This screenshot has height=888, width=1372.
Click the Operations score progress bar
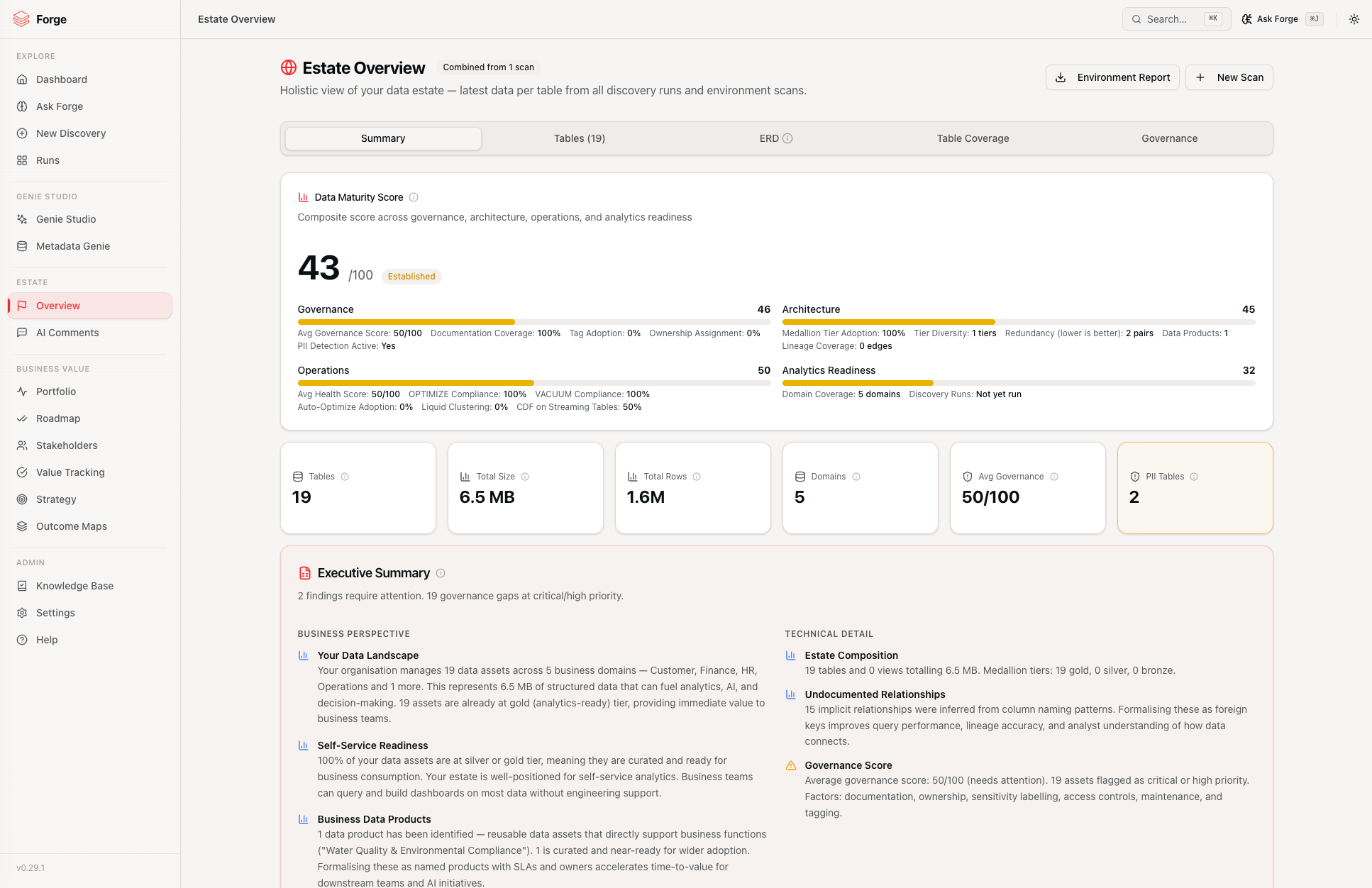point(534,383)
